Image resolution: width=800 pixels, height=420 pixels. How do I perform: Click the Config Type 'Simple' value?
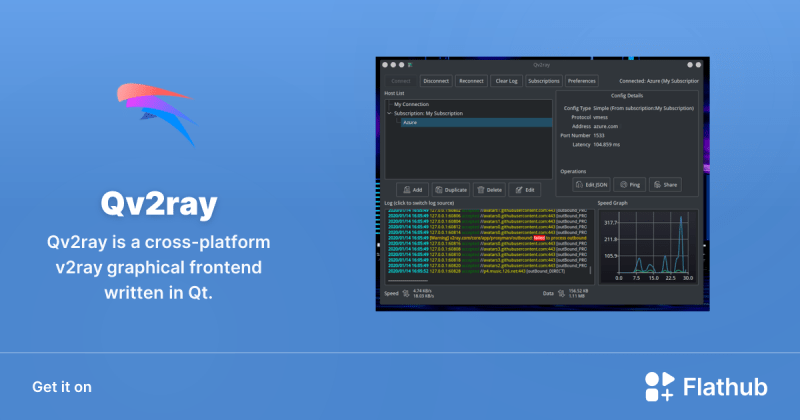[x=643, y=108]
